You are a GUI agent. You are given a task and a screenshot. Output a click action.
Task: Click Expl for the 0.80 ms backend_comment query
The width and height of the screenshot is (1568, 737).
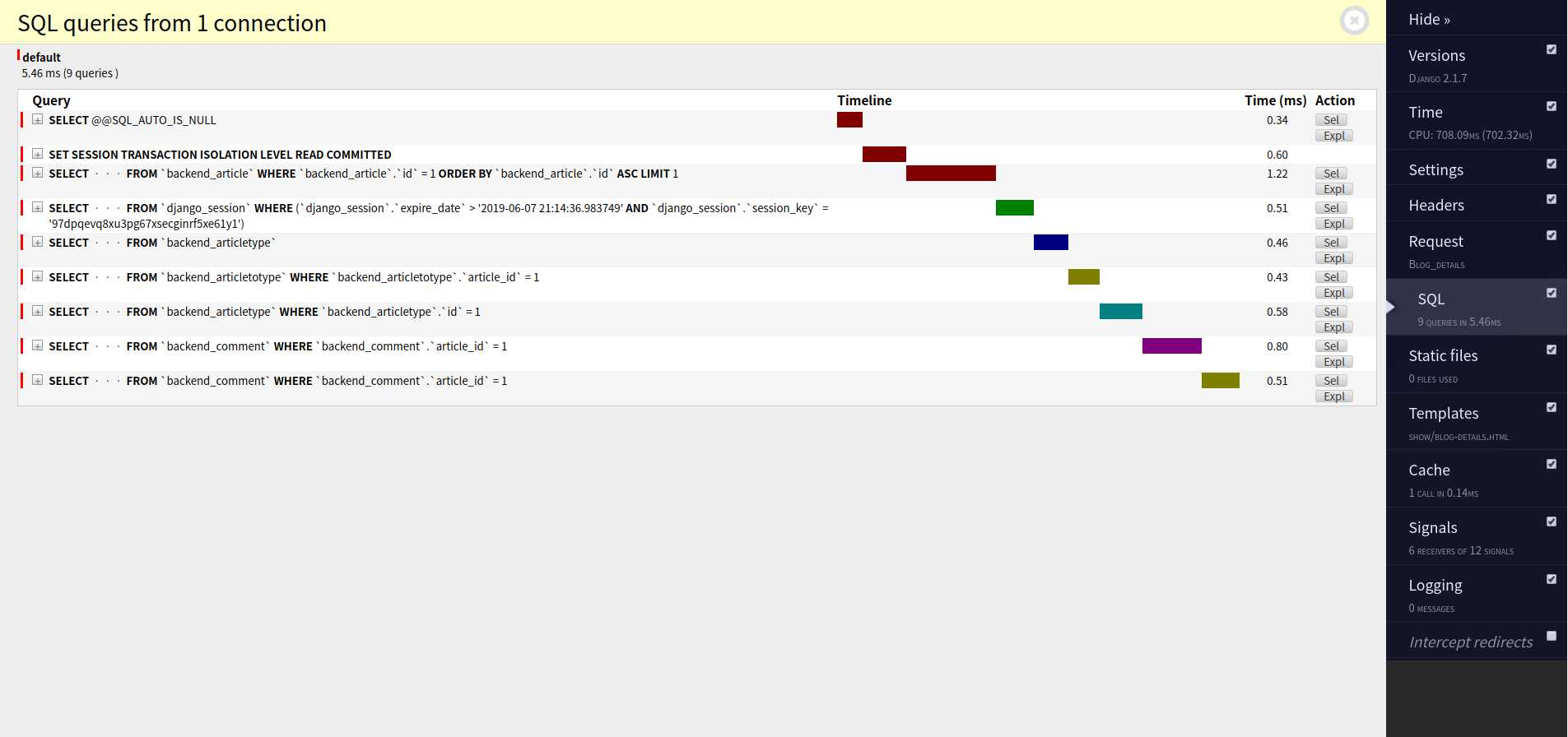[x=1334, y=362]
